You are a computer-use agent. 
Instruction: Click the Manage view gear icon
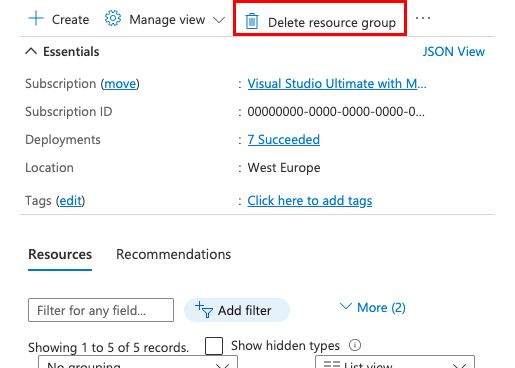coord(113,18)
